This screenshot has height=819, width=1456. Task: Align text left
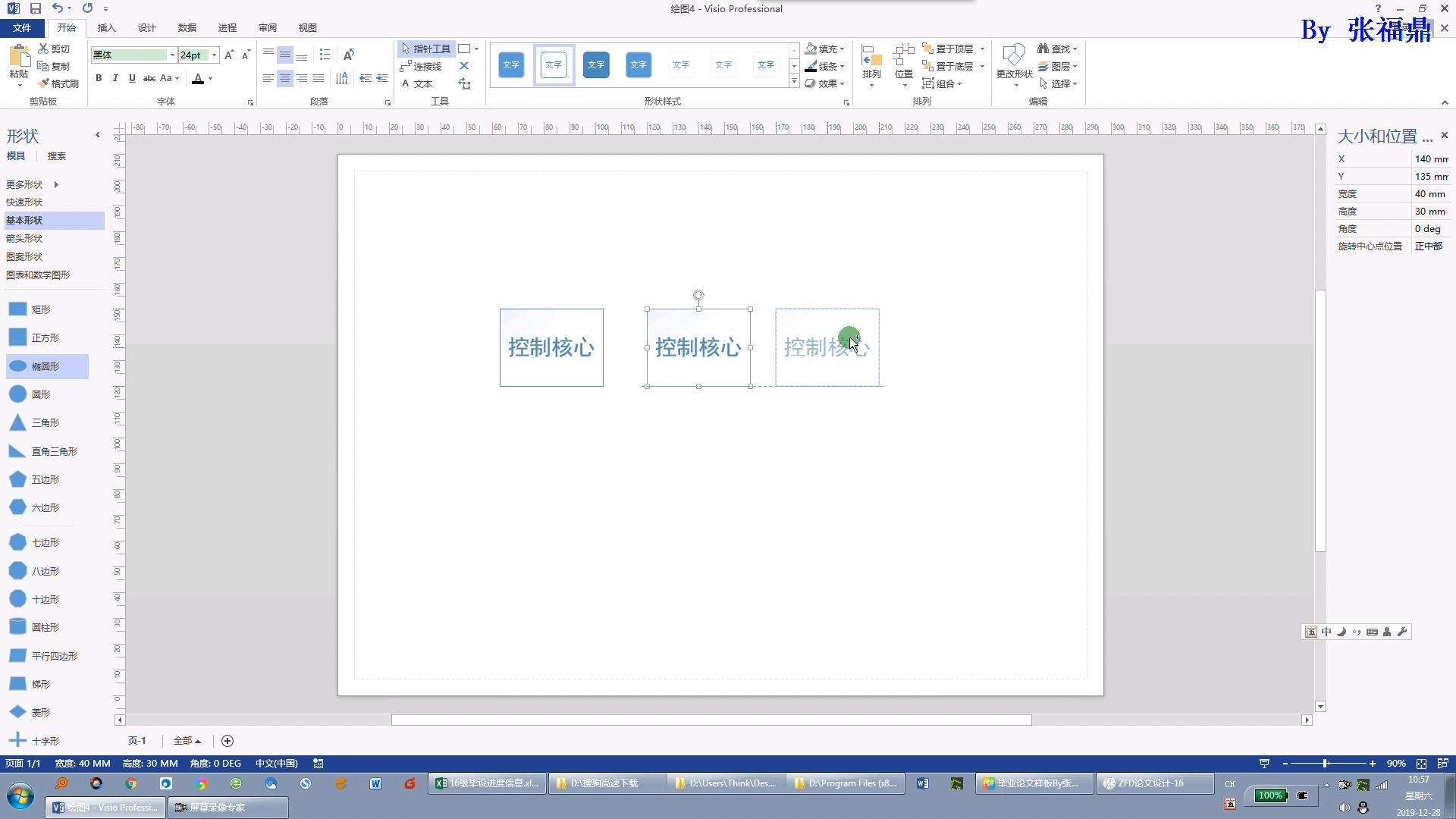point(268,78)
